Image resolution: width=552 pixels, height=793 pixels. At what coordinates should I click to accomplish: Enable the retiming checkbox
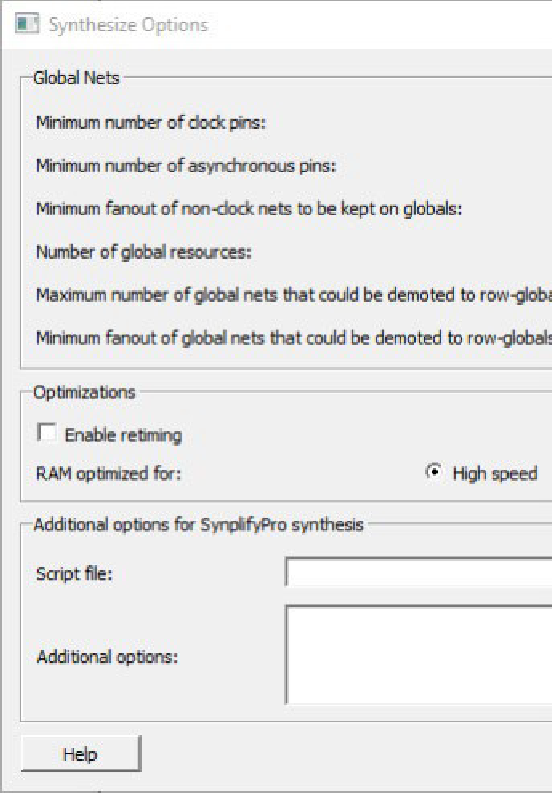[x=47, y=433]
